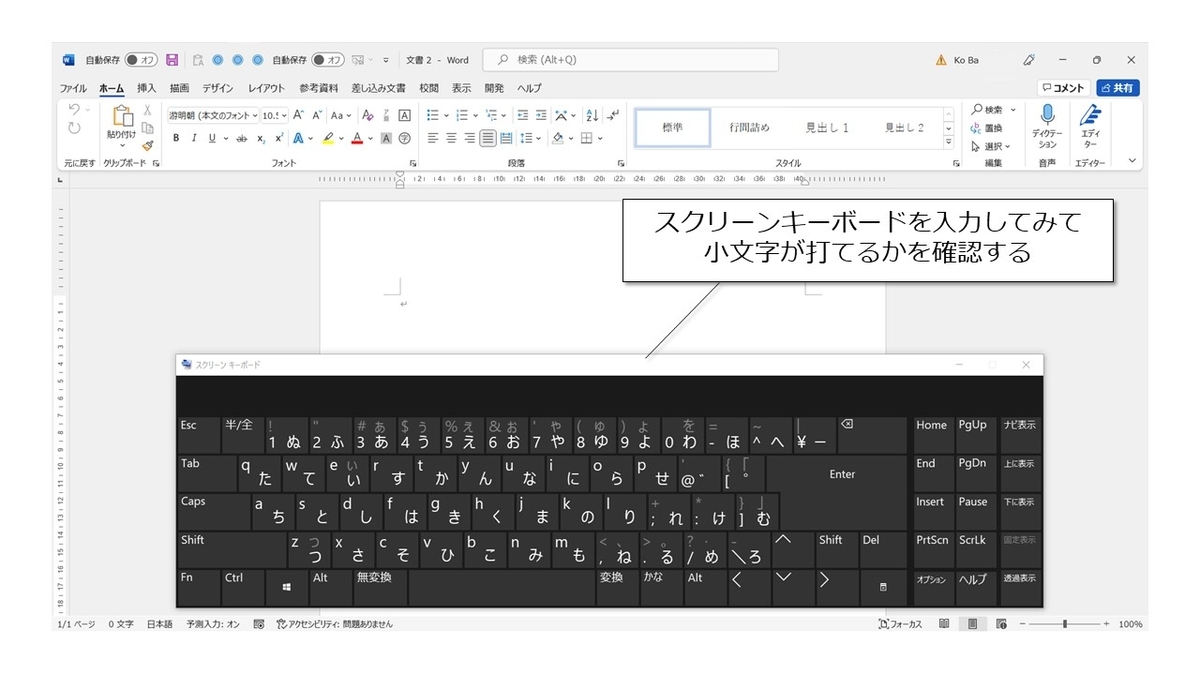This screenshot has width=1200, height=675.
Task: Click the Dictate microphone icon
Action: pos(1047,114)
